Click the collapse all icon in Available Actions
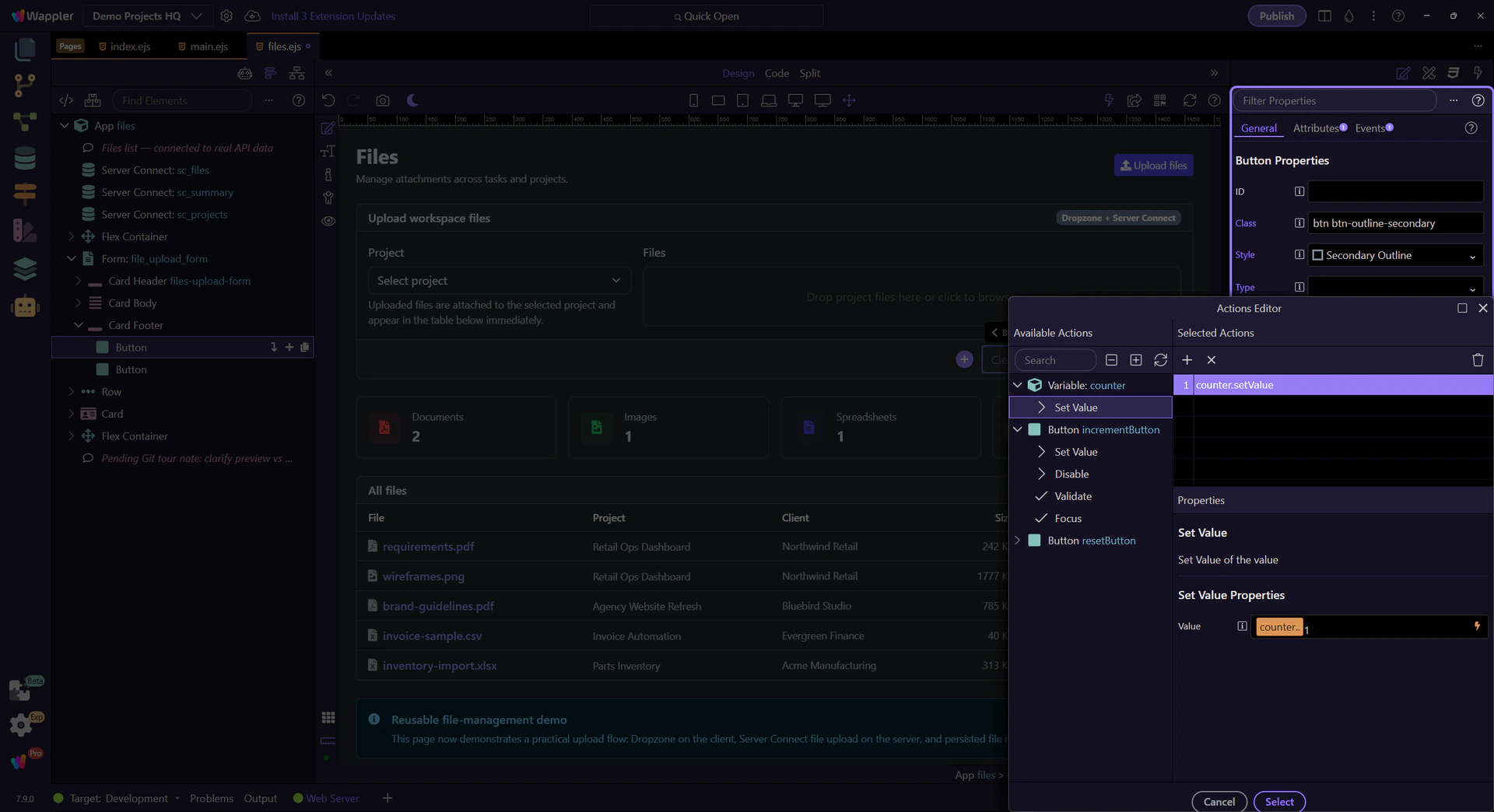This screenshot has width=1494, height=812. [x=1111, y=360]
